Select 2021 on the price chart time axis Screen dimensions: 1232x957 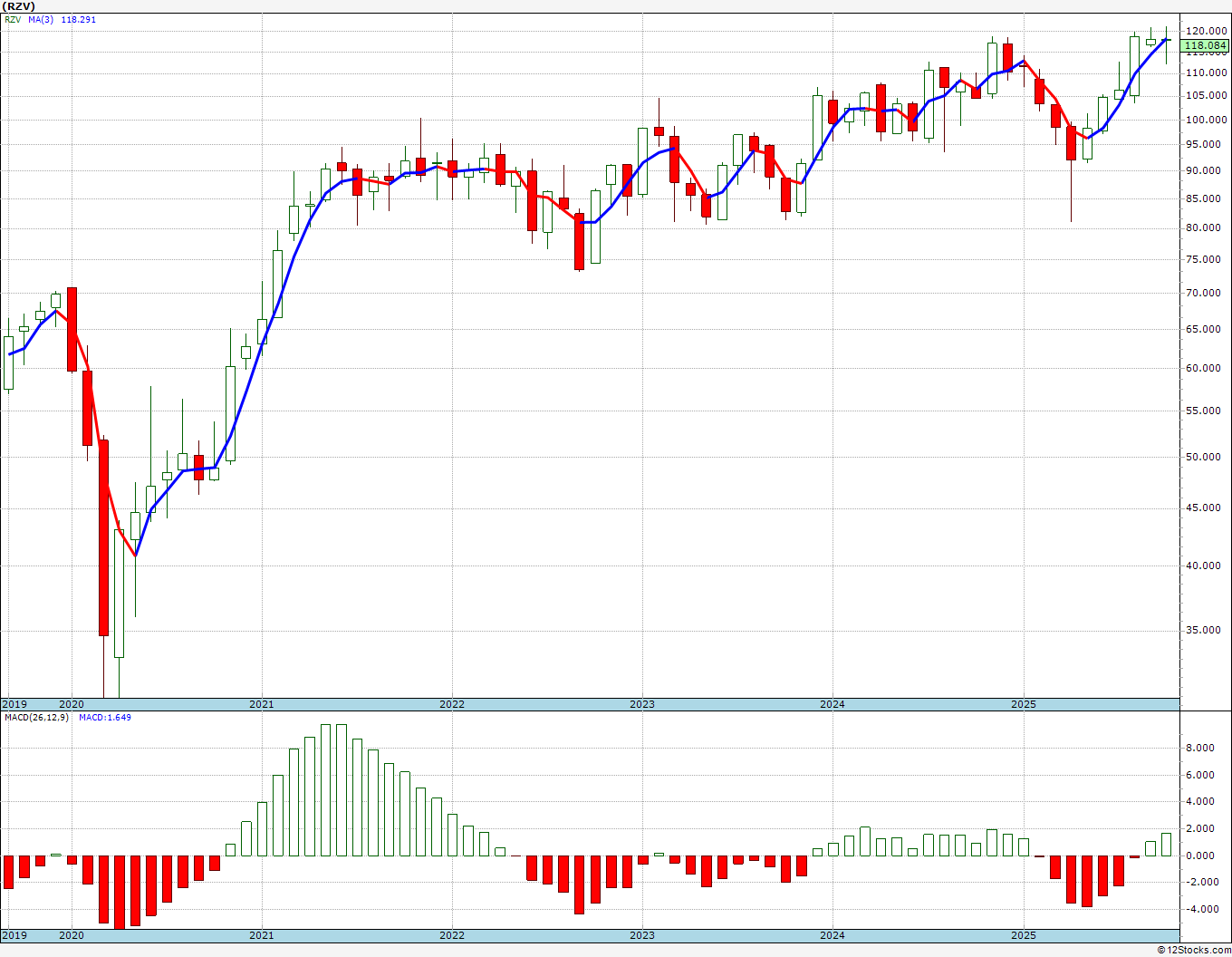(261, 704)
